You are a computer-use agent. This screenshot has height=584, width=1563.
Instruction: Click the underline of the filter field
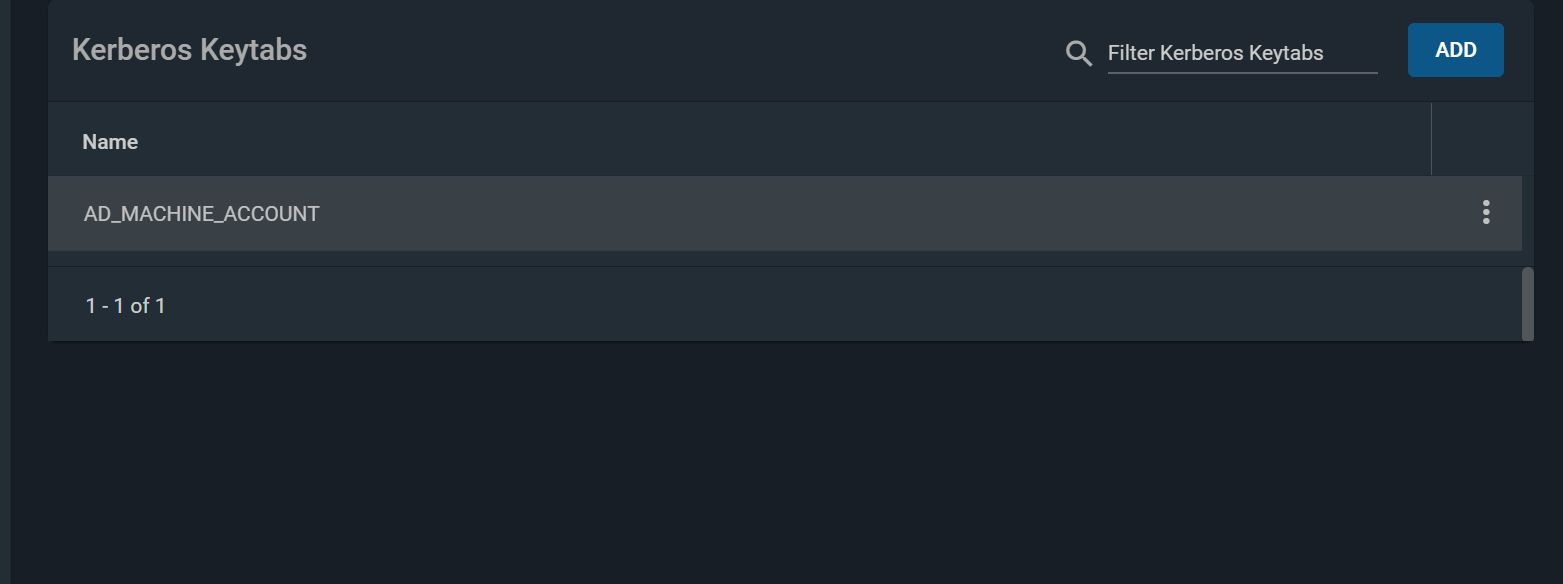pos(1242,73)
